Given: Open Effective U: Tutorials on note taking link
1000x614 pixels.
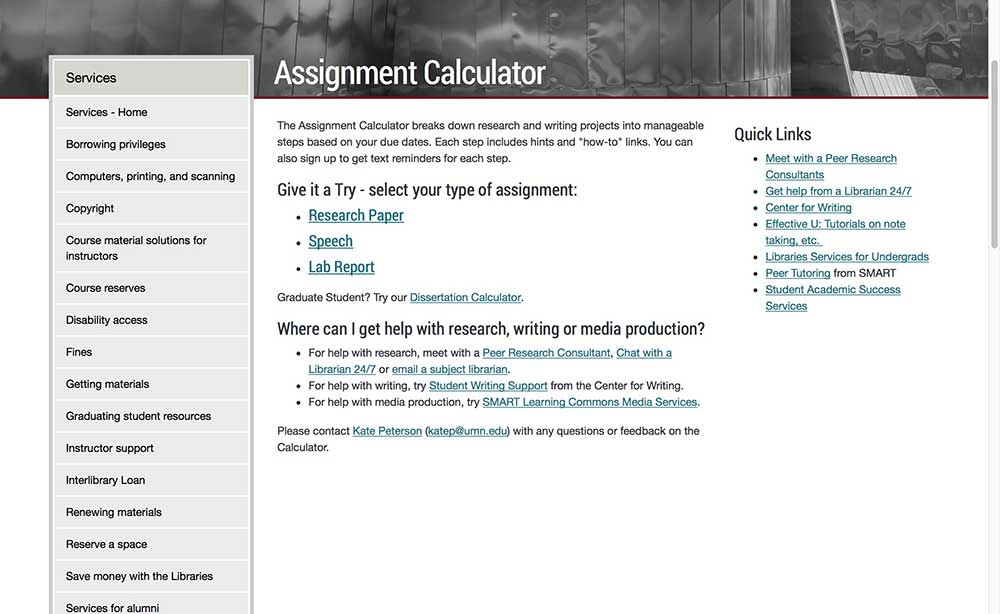Looking at the screenshot, I should coord(835,232).
